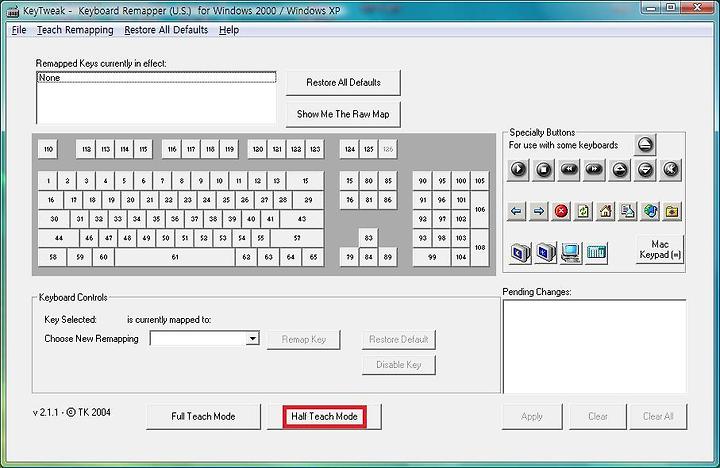Viewport: 720px width, 468px height.
Task: Click the second monitor sleep icon button
Action: 546,252
